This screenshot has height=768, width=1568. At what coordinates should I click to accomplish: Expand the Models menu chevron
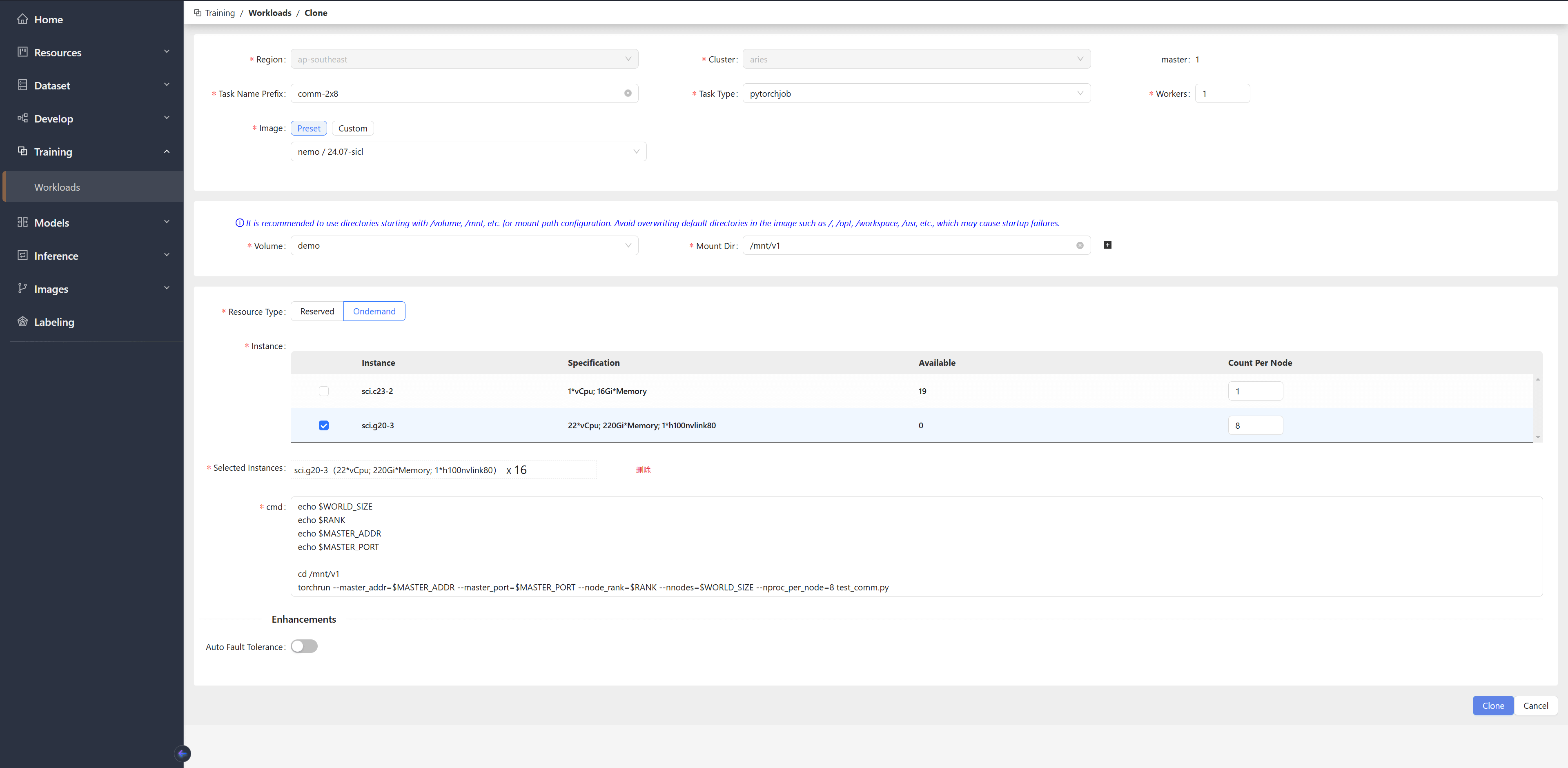(167, 222)
